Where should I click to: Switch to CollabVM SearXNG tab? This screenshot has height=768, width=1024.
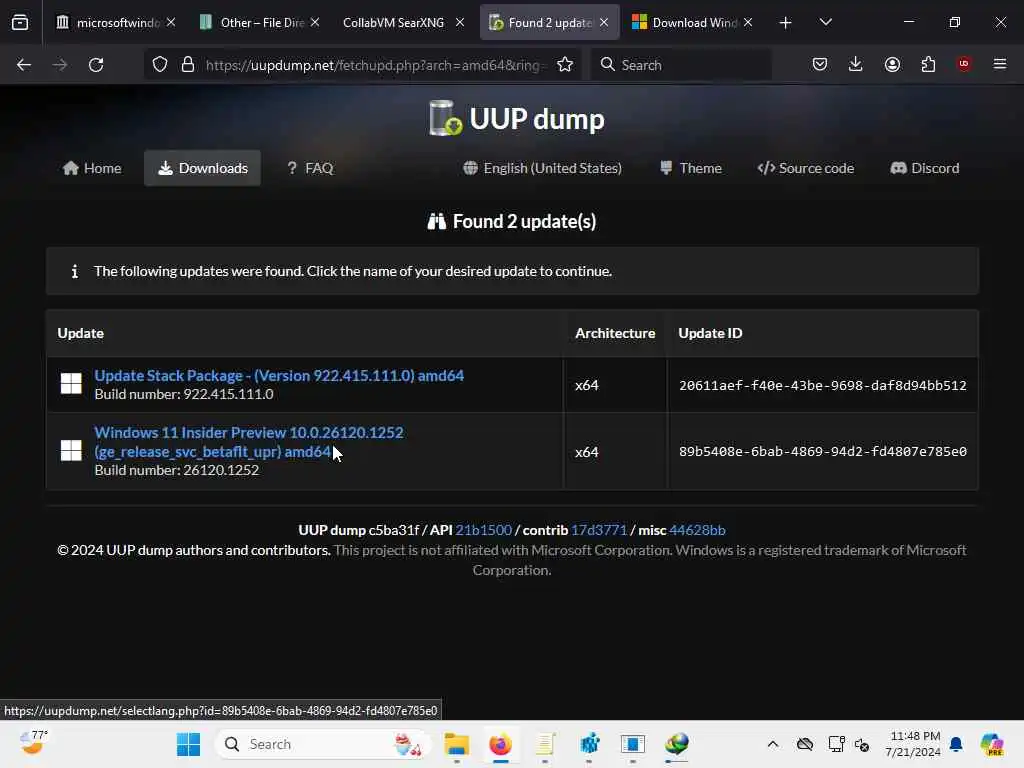tap(393, 22)
